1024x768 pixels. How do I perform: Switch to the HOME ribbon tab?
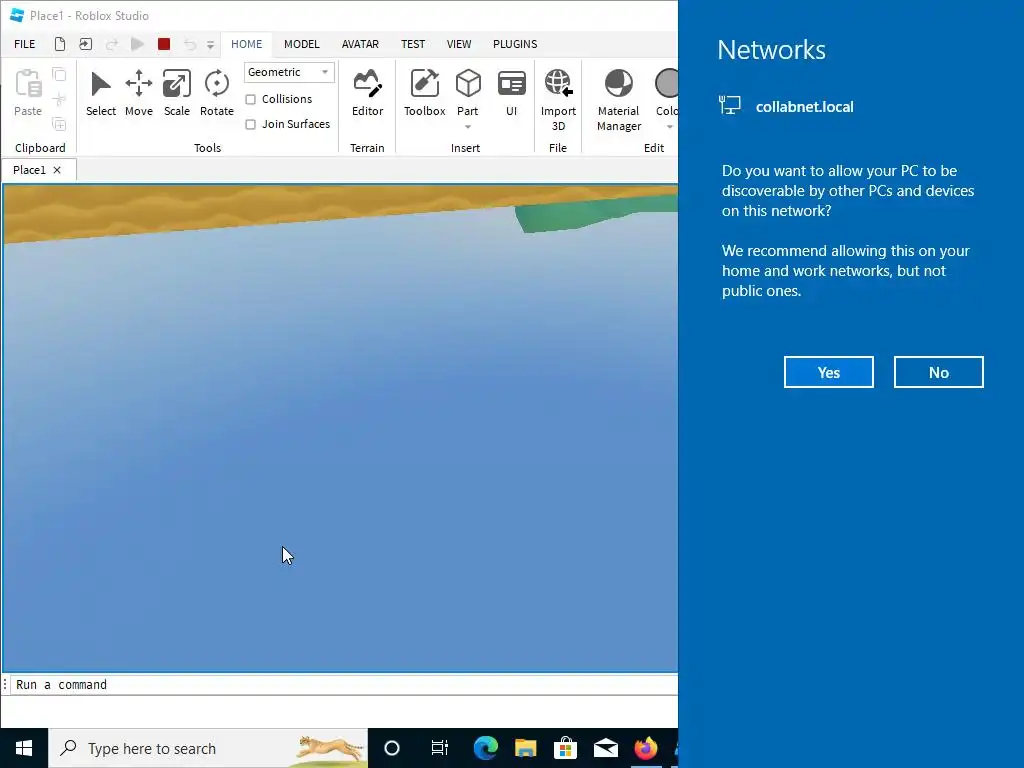tap(246, 44)
